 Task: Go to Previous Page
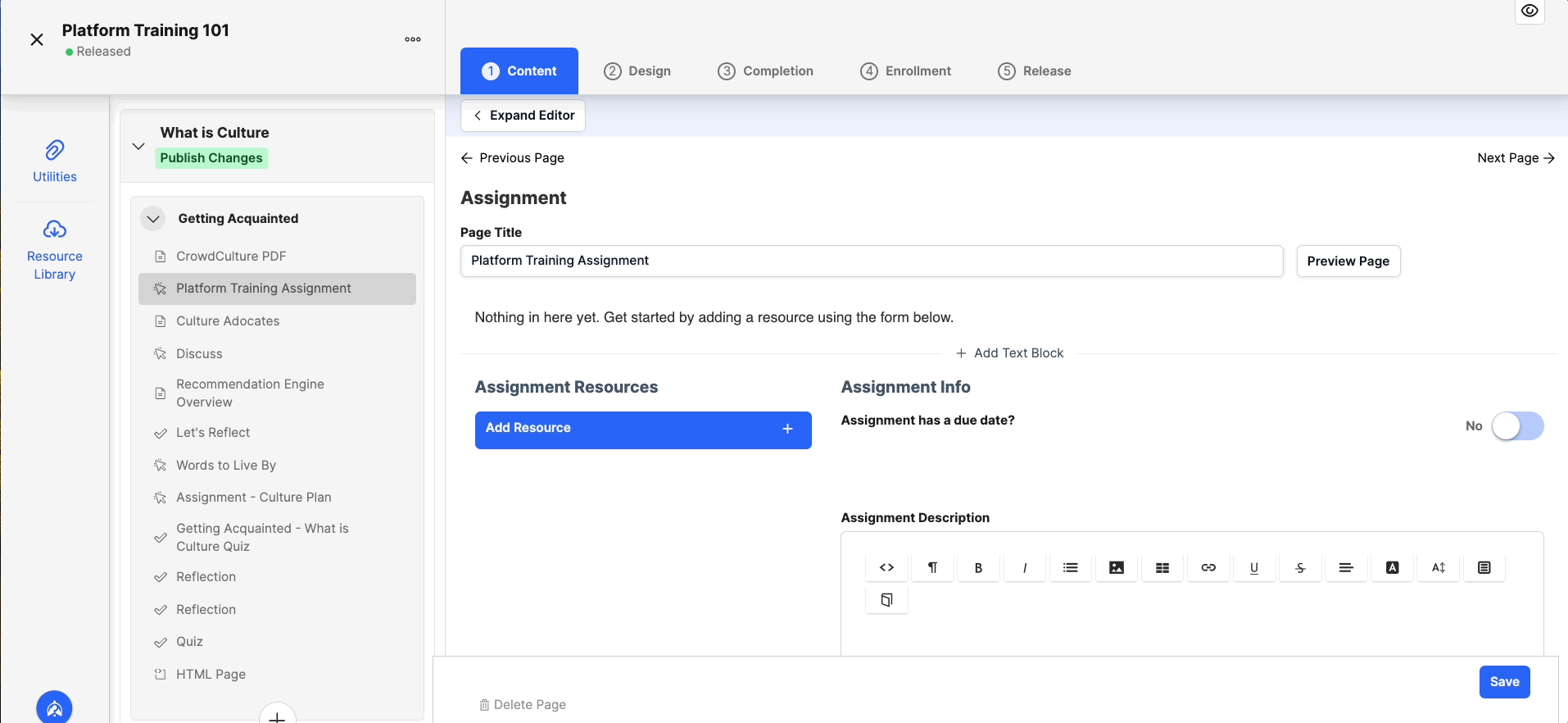point(513,158)
